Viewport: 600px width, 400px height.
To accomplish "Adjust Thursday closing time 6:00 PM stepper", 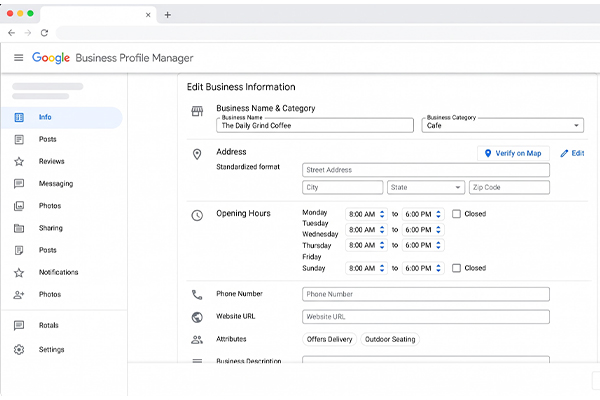I will click(x=439, y=245).
